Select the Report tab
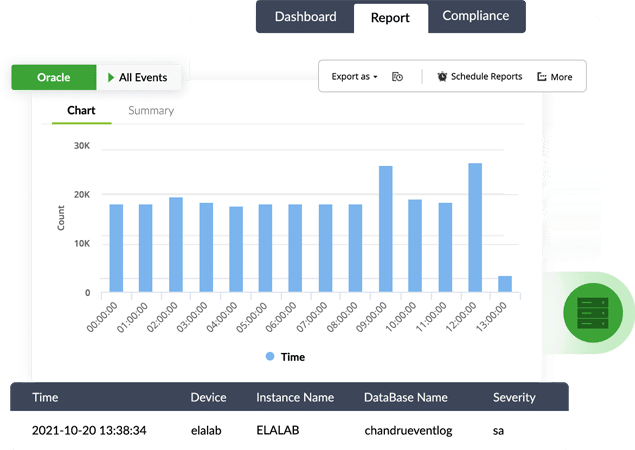 click(390, 18)
